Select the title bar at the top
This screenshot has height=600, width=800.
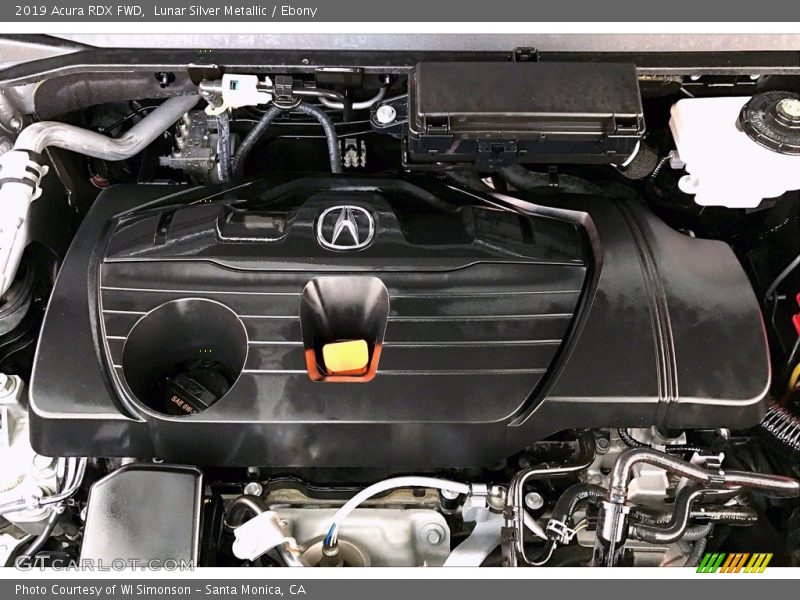(x=400, y=10)
